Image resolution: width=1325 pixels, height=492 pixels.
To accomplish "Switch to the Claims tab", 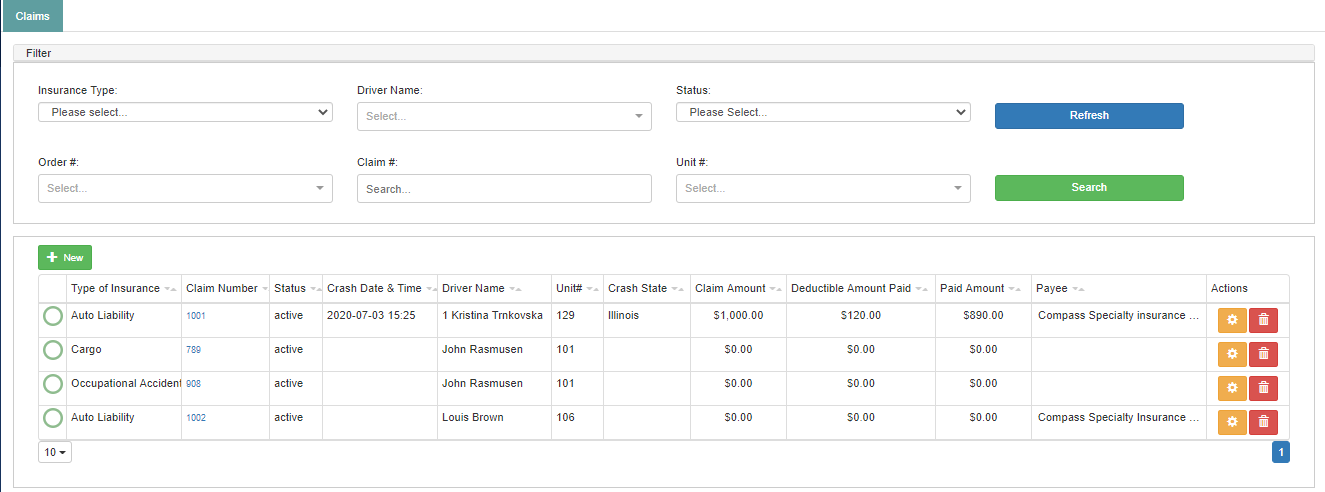I will point(32,16).
